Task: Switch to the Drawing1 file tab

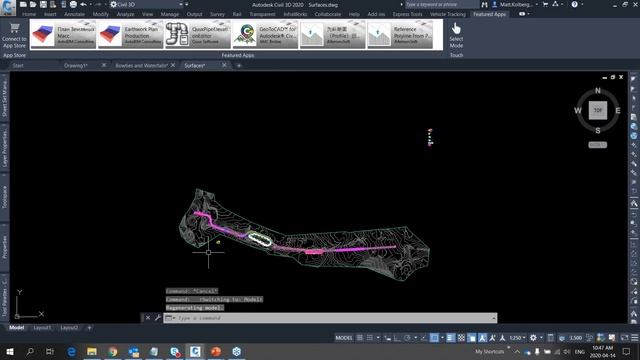Action: tap(76, 65)
